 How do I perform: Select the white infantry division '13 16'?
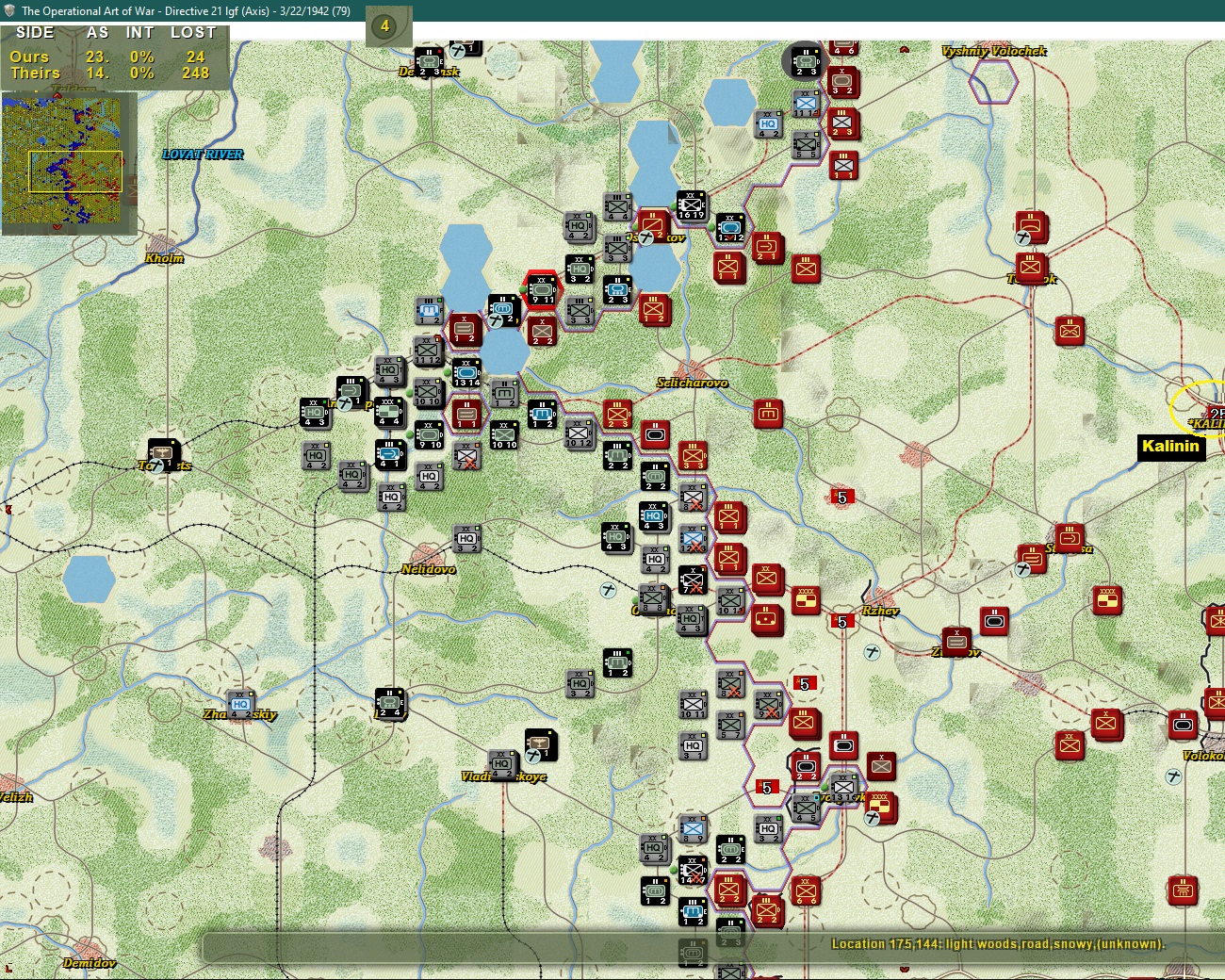click(x=843, y=787)
